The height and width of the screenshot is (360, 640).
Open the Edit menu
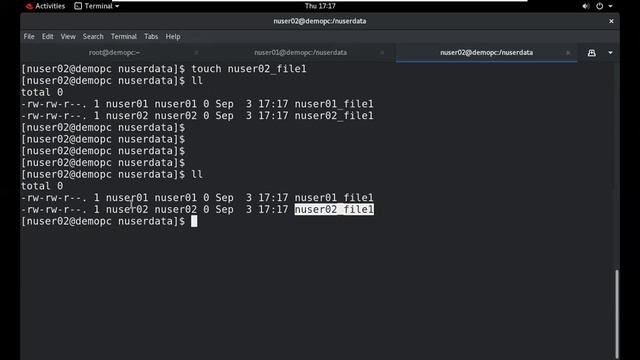tap(47, 36)
